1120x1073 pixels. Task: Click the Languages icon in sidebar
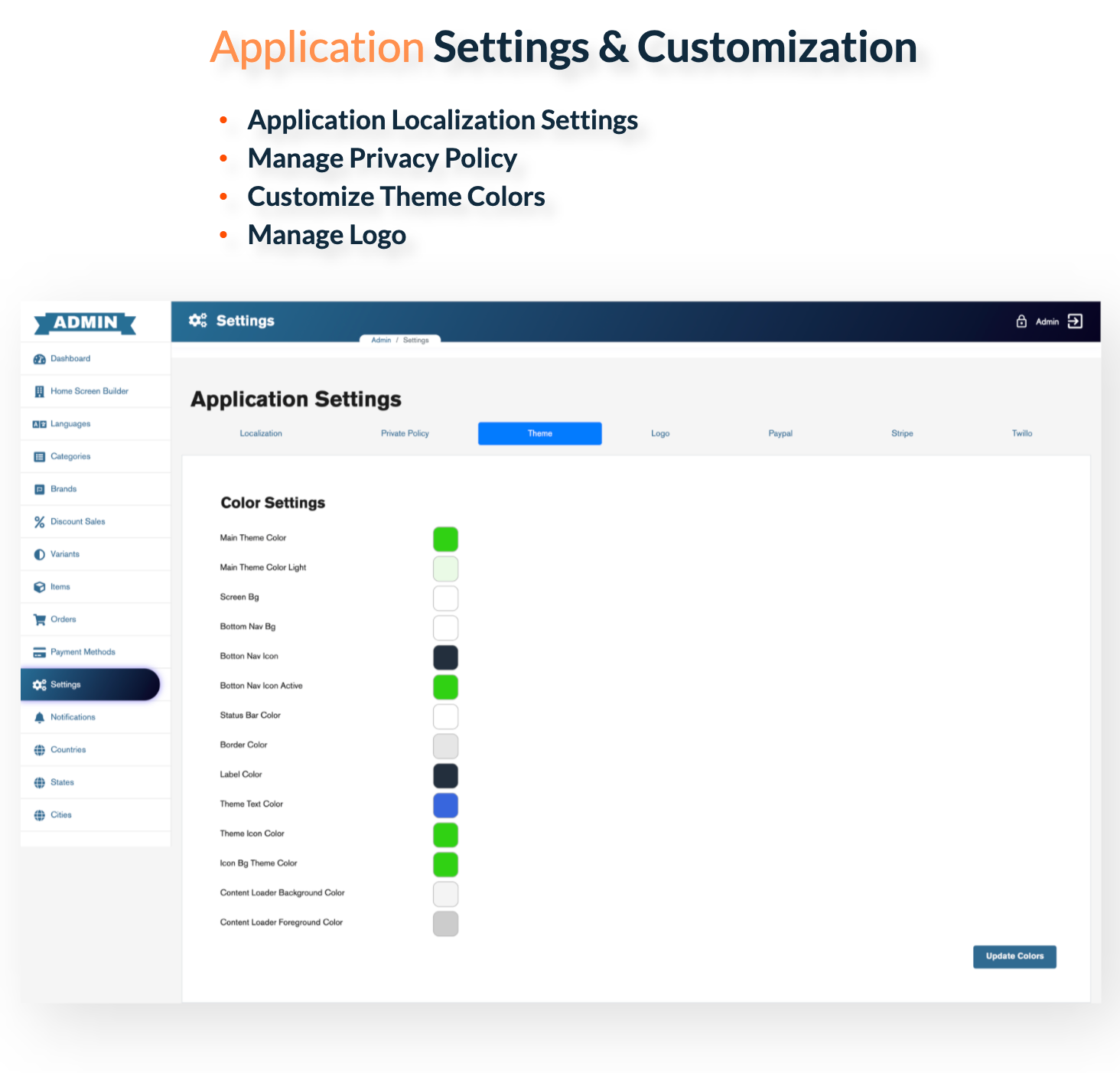tap(40, 425)
